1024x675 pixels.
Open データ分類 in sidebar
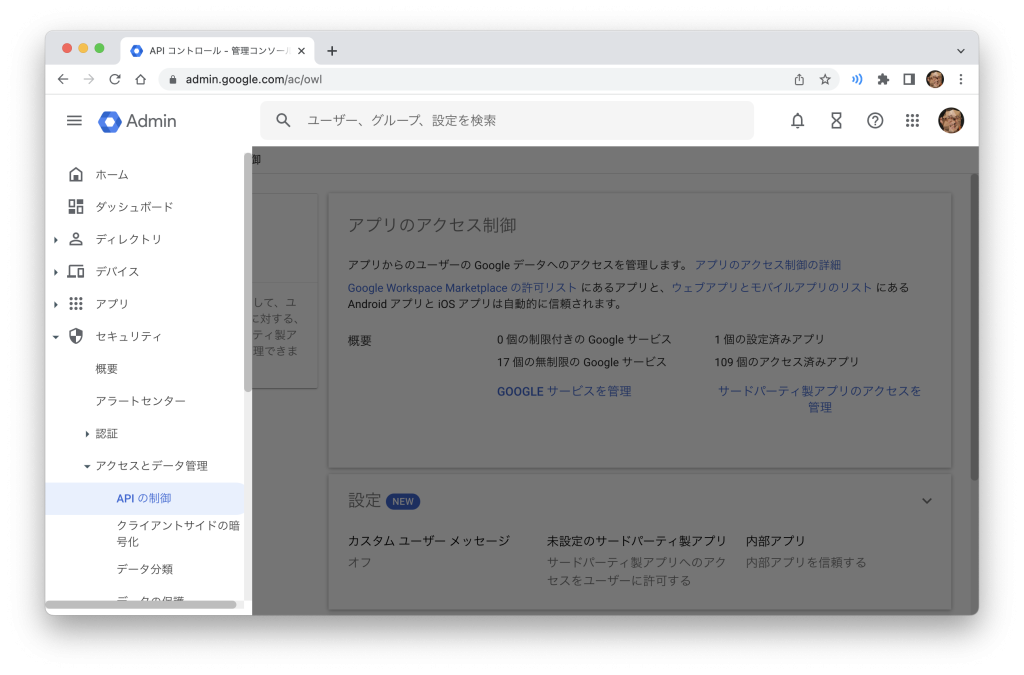[144, 569]
